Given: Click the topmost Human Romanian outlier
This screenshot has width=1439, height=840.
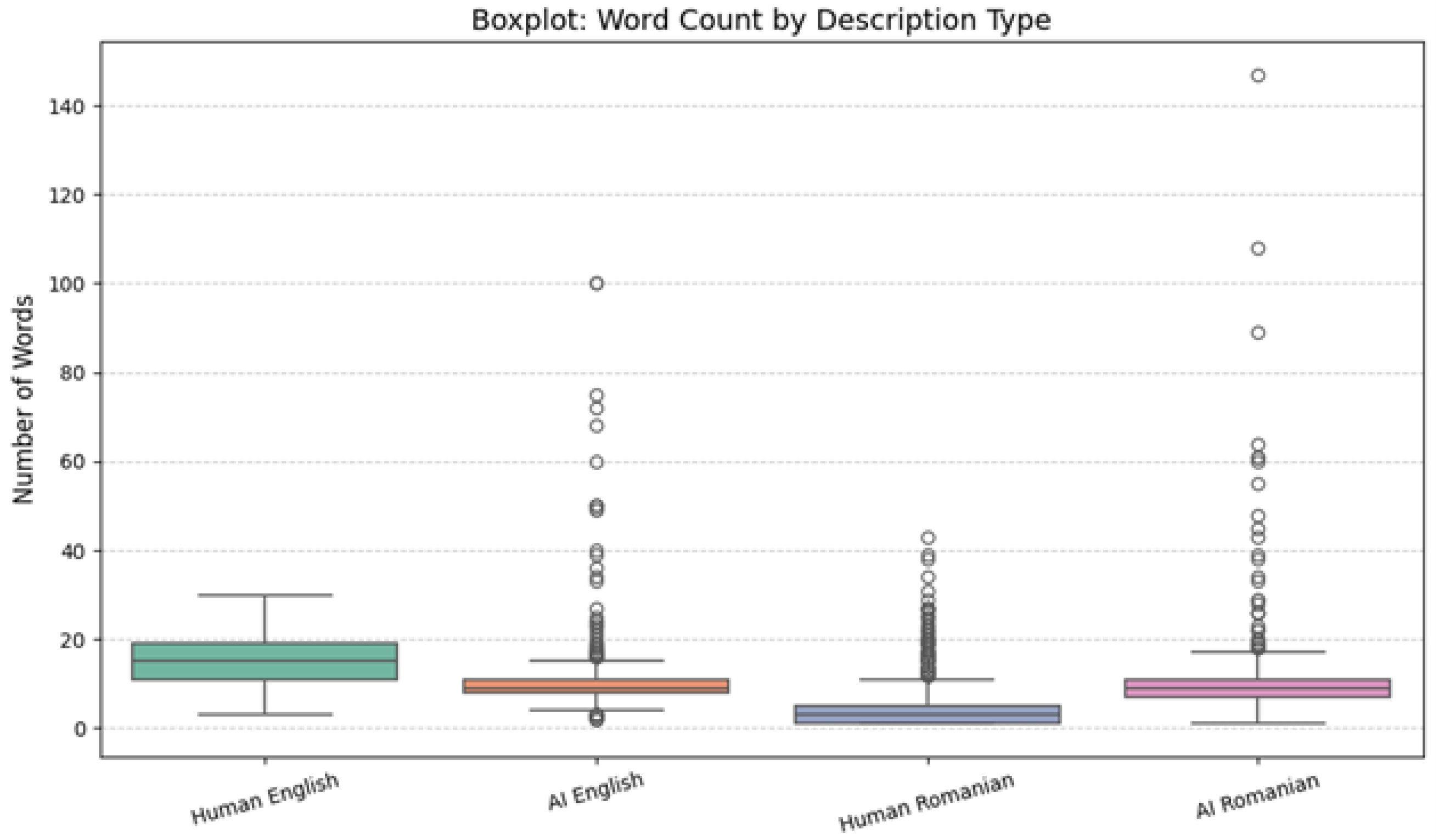Looking at the screenshot, I should [x=928, y=538].
